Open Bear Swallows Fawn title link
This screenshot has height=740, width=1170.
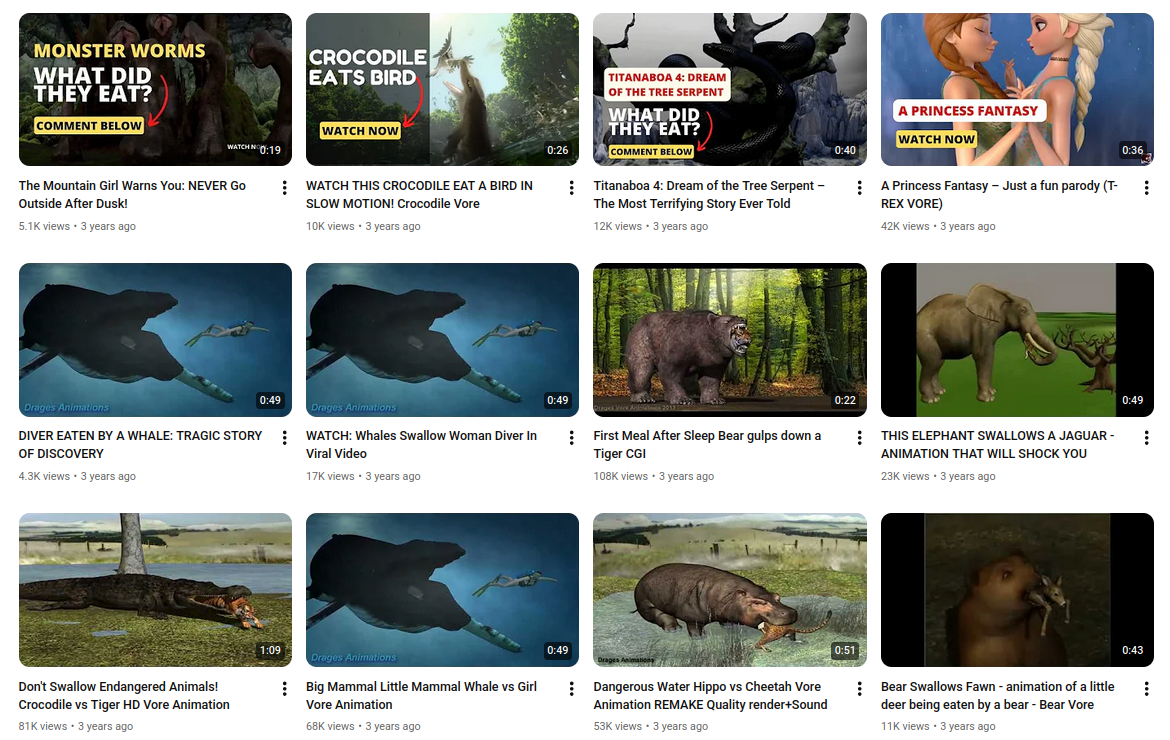coord(997,696)
